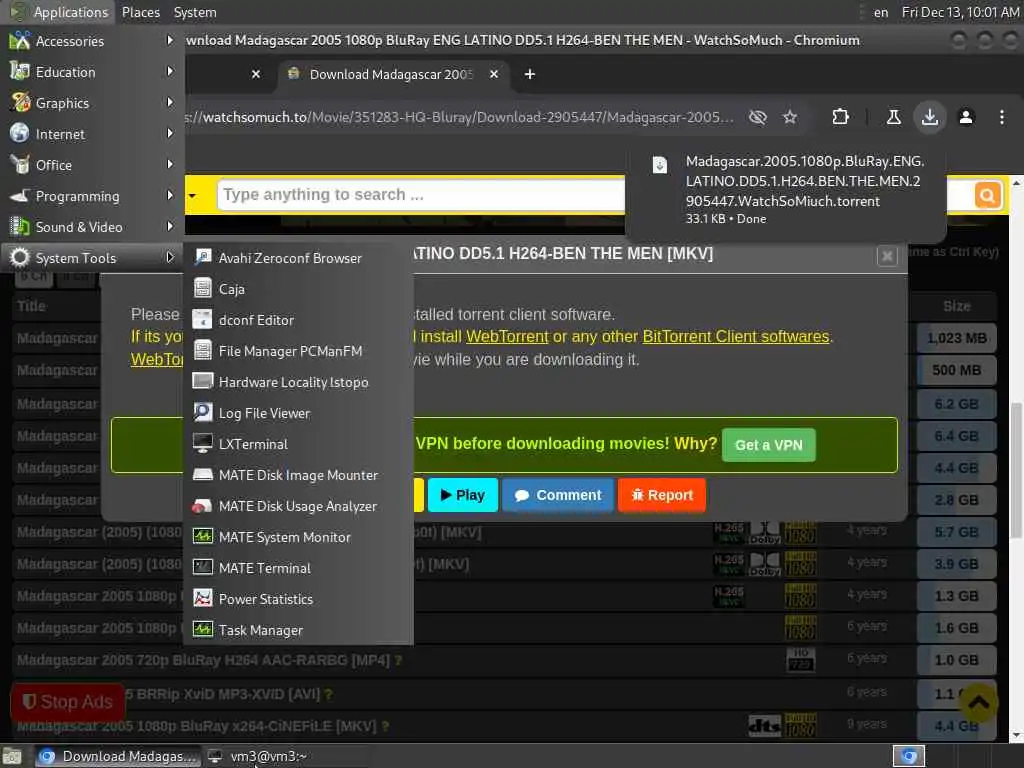Open the System menu

coord(195,12)
